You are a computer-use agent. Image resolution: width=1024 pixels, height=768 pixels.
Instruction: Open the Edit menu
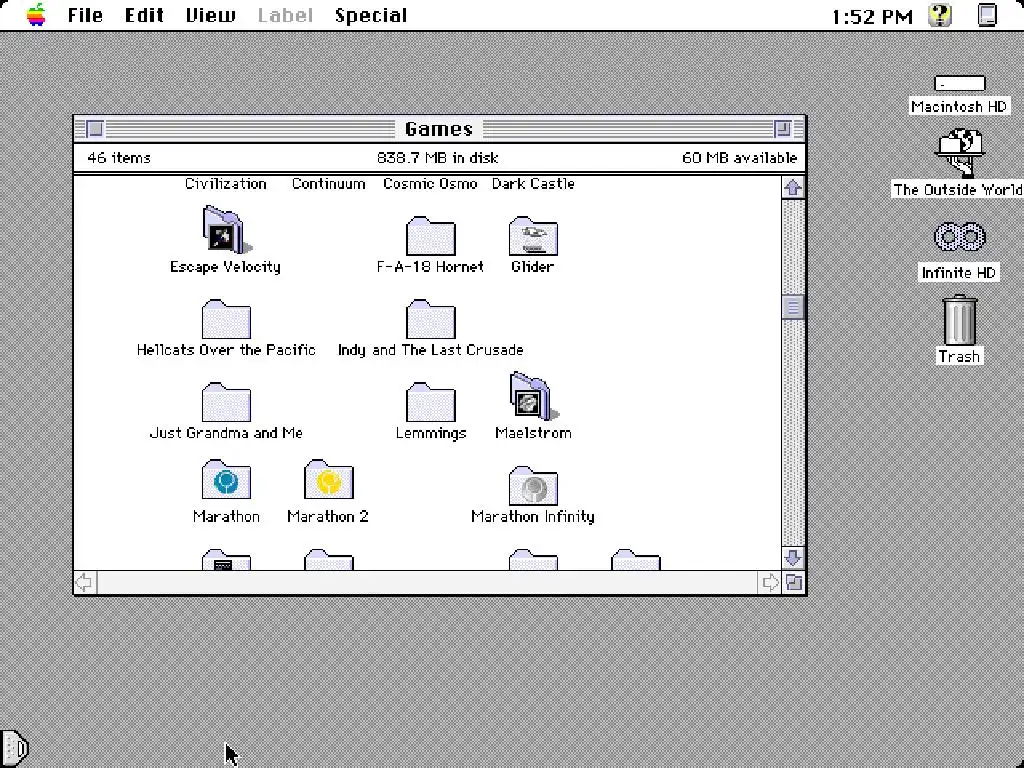click(144, 15)
